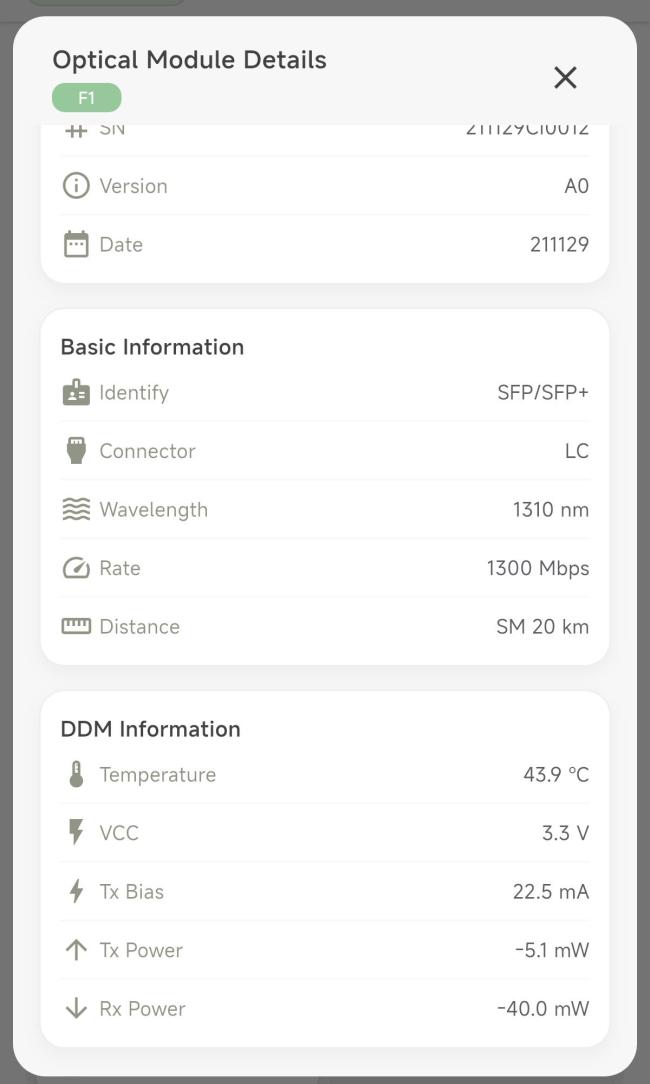Select the 1310 nm wavelength value
The height and width of the screenshot is (1084, 650).
(551, 510)
